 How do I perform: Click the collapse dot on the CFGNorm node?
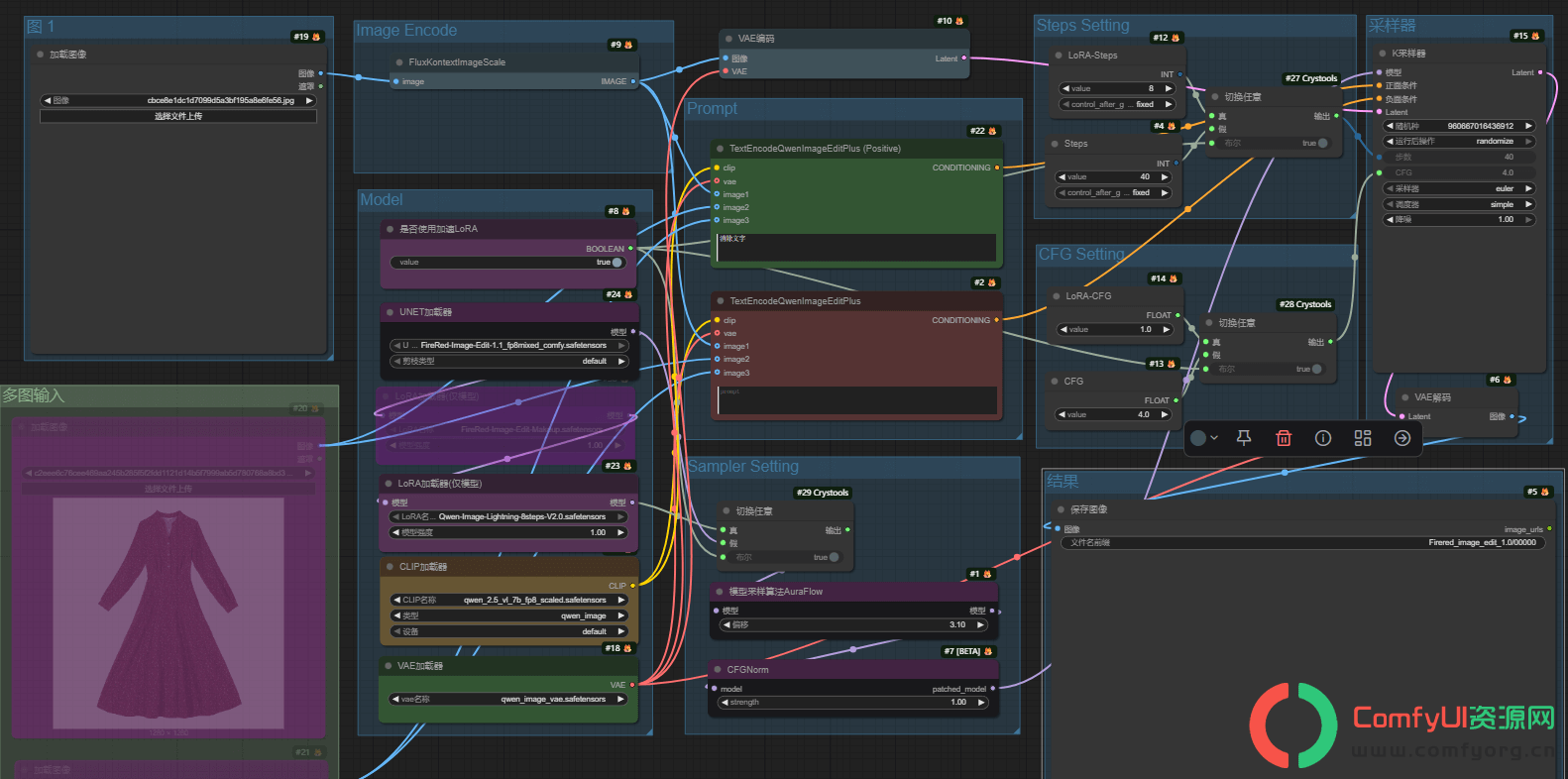[718, 670]
